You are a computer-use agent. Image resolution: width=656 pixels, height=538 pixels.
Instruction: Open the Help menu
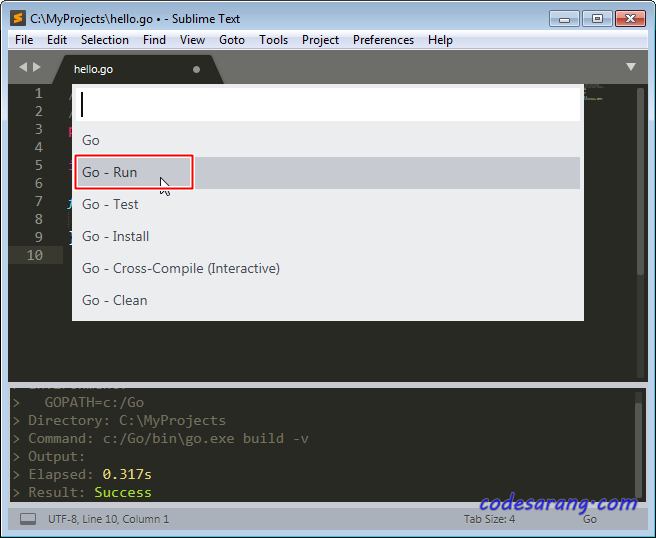pyautogui.click(x=440, y=40)
